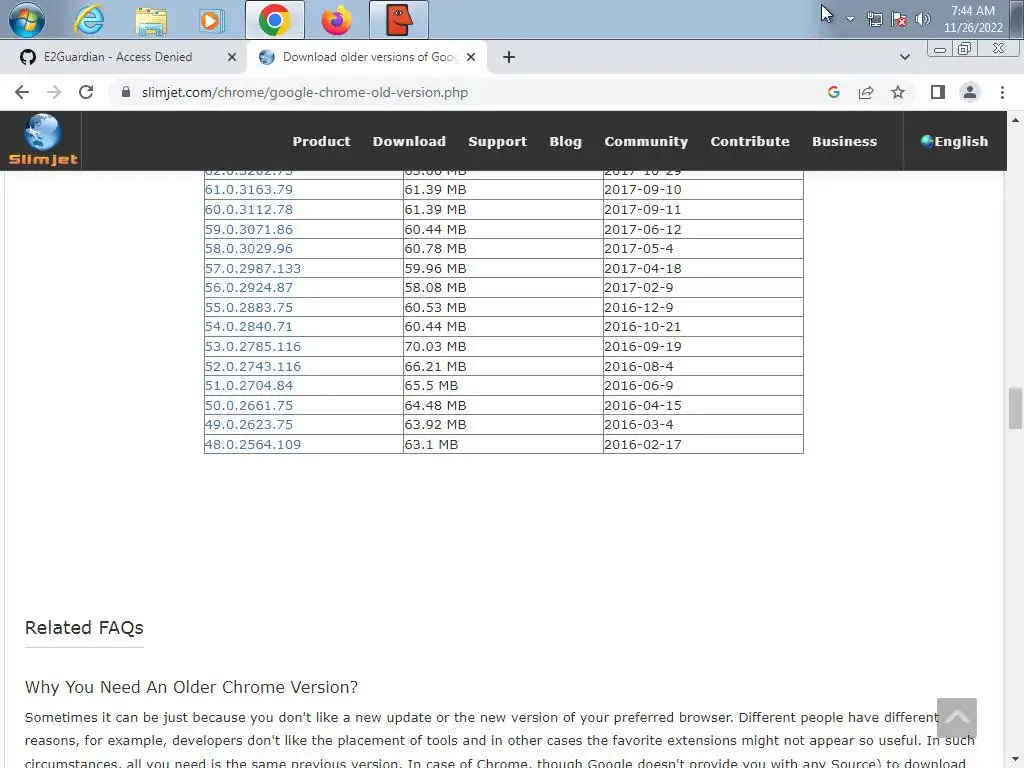Open Chrome three-dot menu
Image resolution: width=1024 pixels, height=768 pixels.
1002,92
